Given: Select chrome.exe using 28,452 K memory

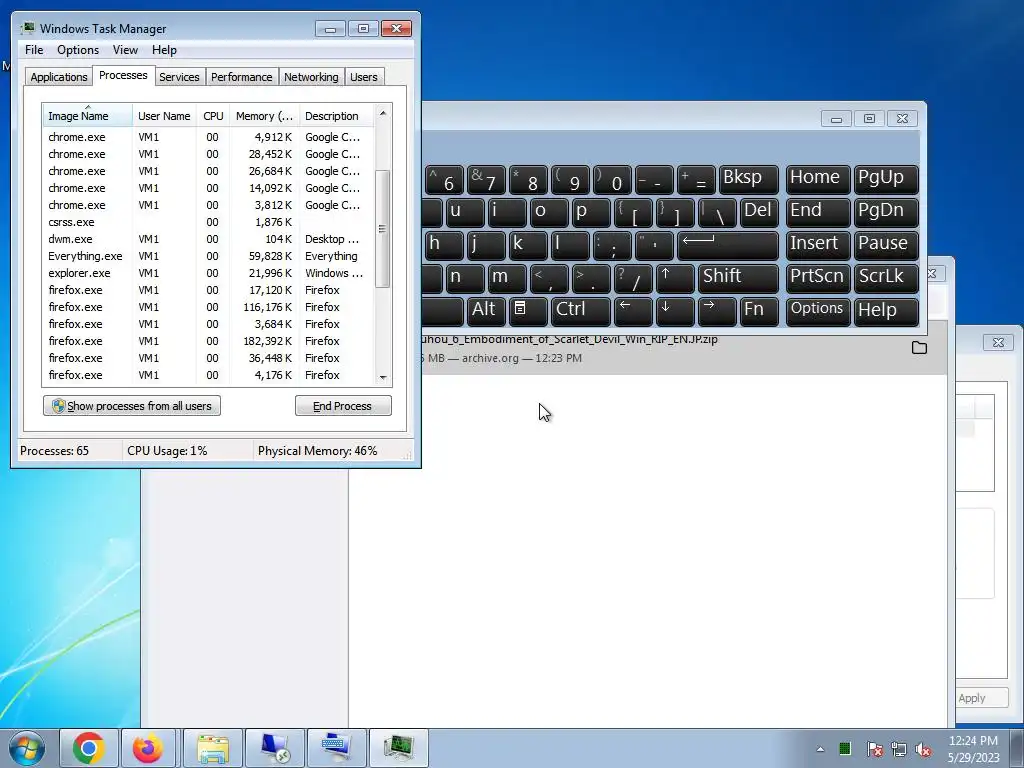Looking at the screenshot, I should pyautogui.click(x=208, y=154).
